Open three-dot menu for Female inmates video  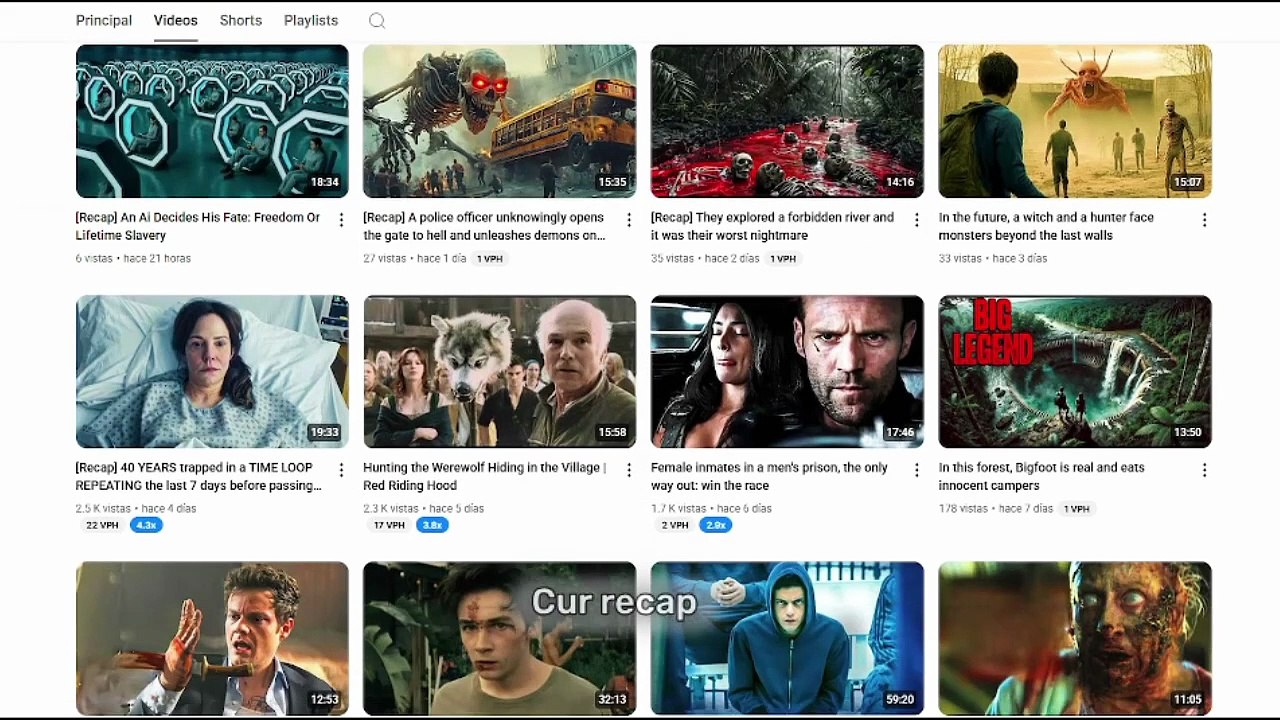pyautogui.click(x=917, y=470)
